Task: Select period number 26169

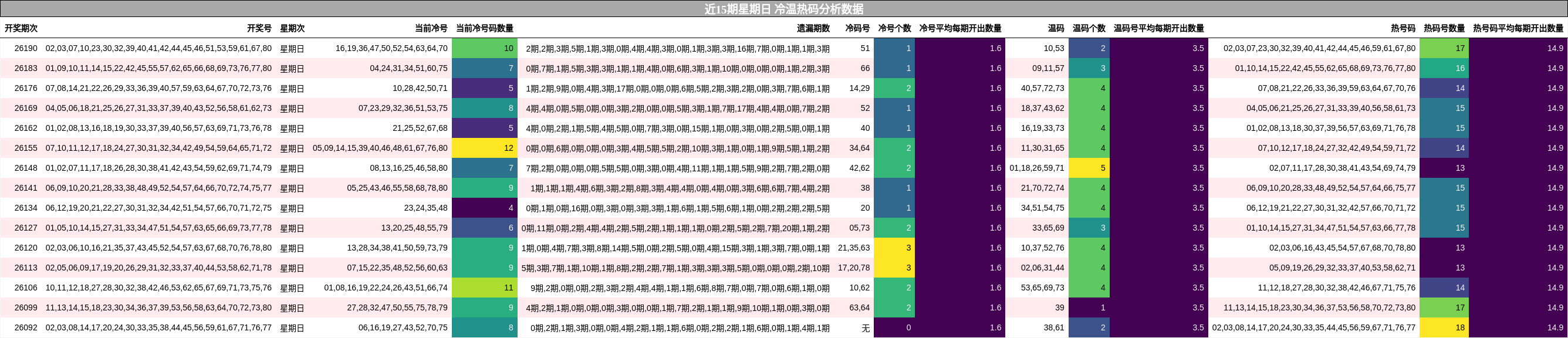Action: 26,108
